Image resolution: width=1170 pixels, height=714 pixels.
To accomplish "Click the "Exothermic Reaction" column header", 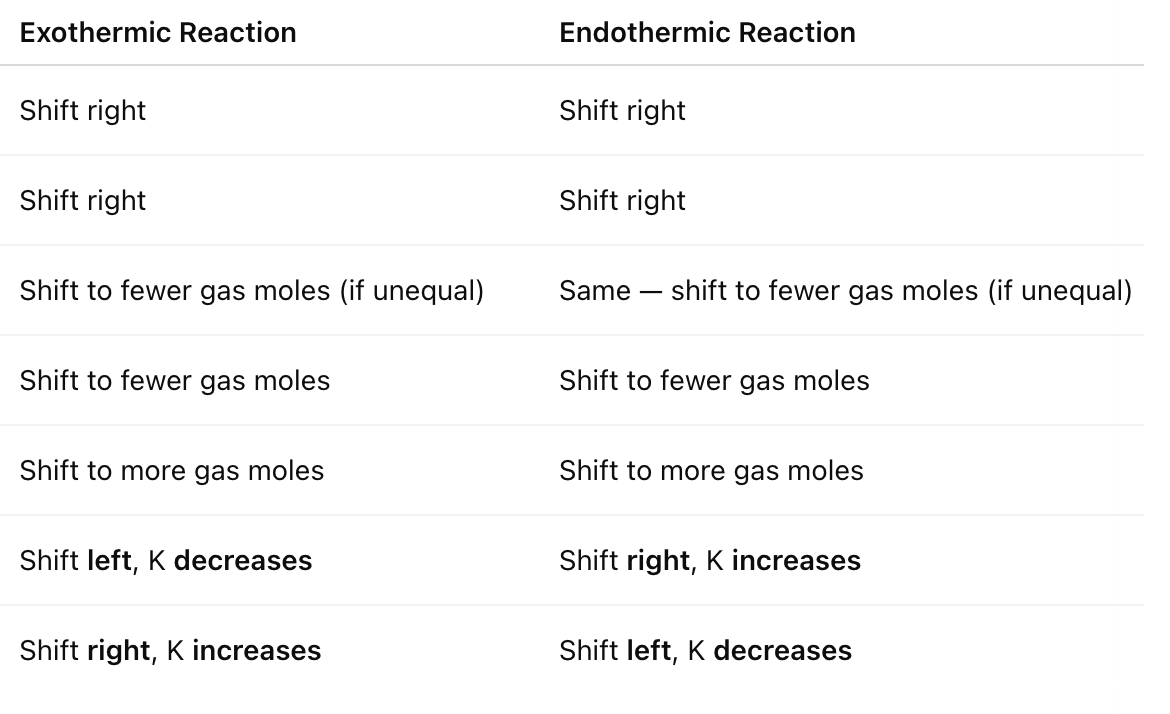I will click(158, 32).
